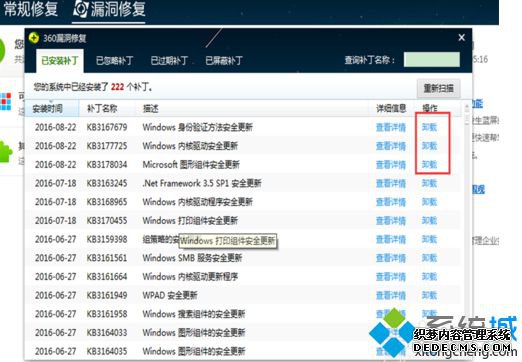Click 'Microsoft 图形组件安全更新' description
Screen dimensions: 522x362
point(191,165)
